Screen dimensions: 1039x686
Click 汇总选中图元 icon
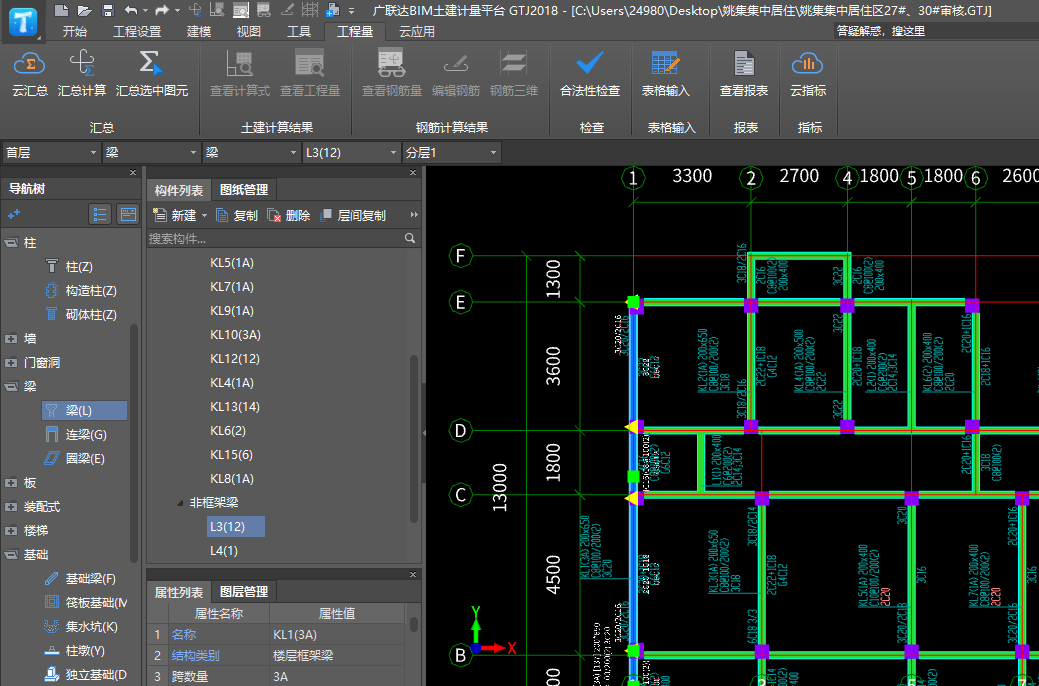pyautogui.click(x=151, y=64)
